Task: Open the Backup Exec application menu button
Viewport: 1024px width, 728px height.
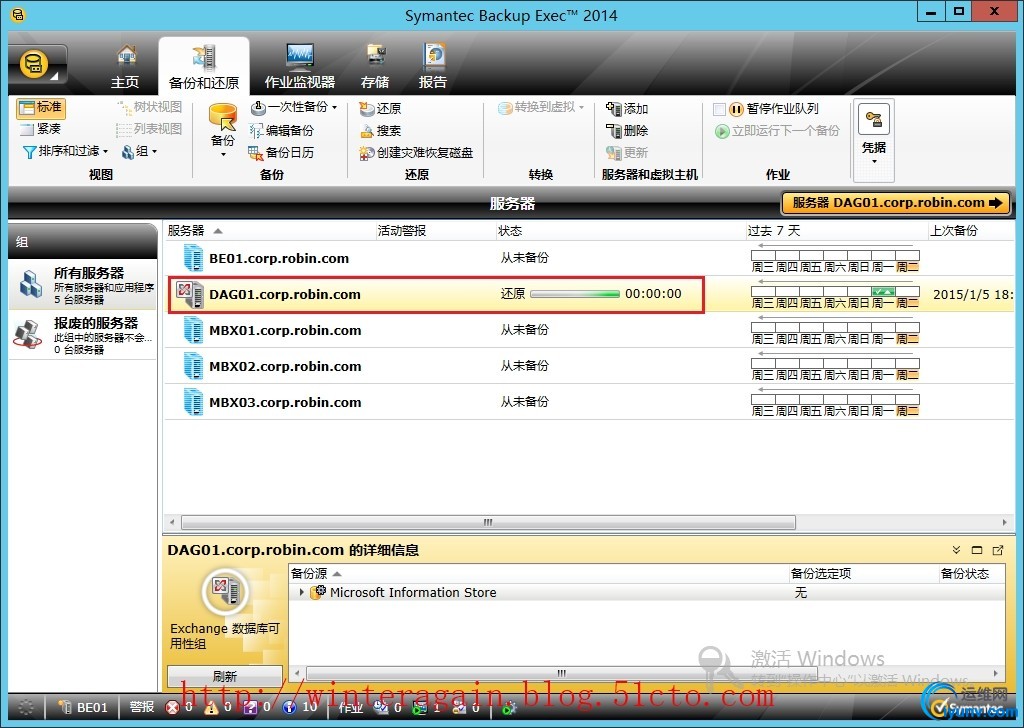Action: pos(37,66)
